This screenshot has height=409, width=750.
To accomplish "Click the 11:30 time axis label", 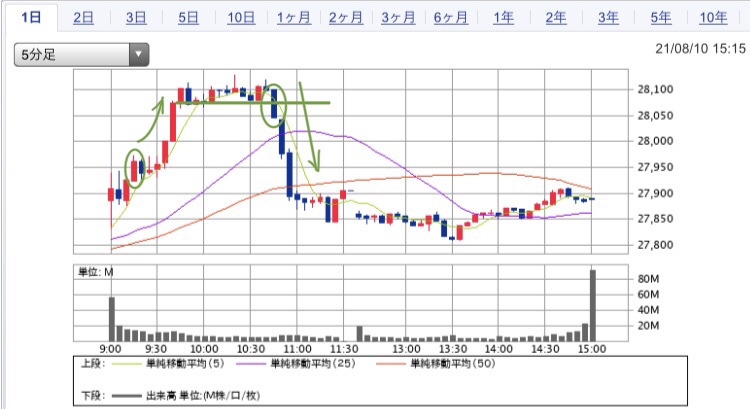I will 344,349.
